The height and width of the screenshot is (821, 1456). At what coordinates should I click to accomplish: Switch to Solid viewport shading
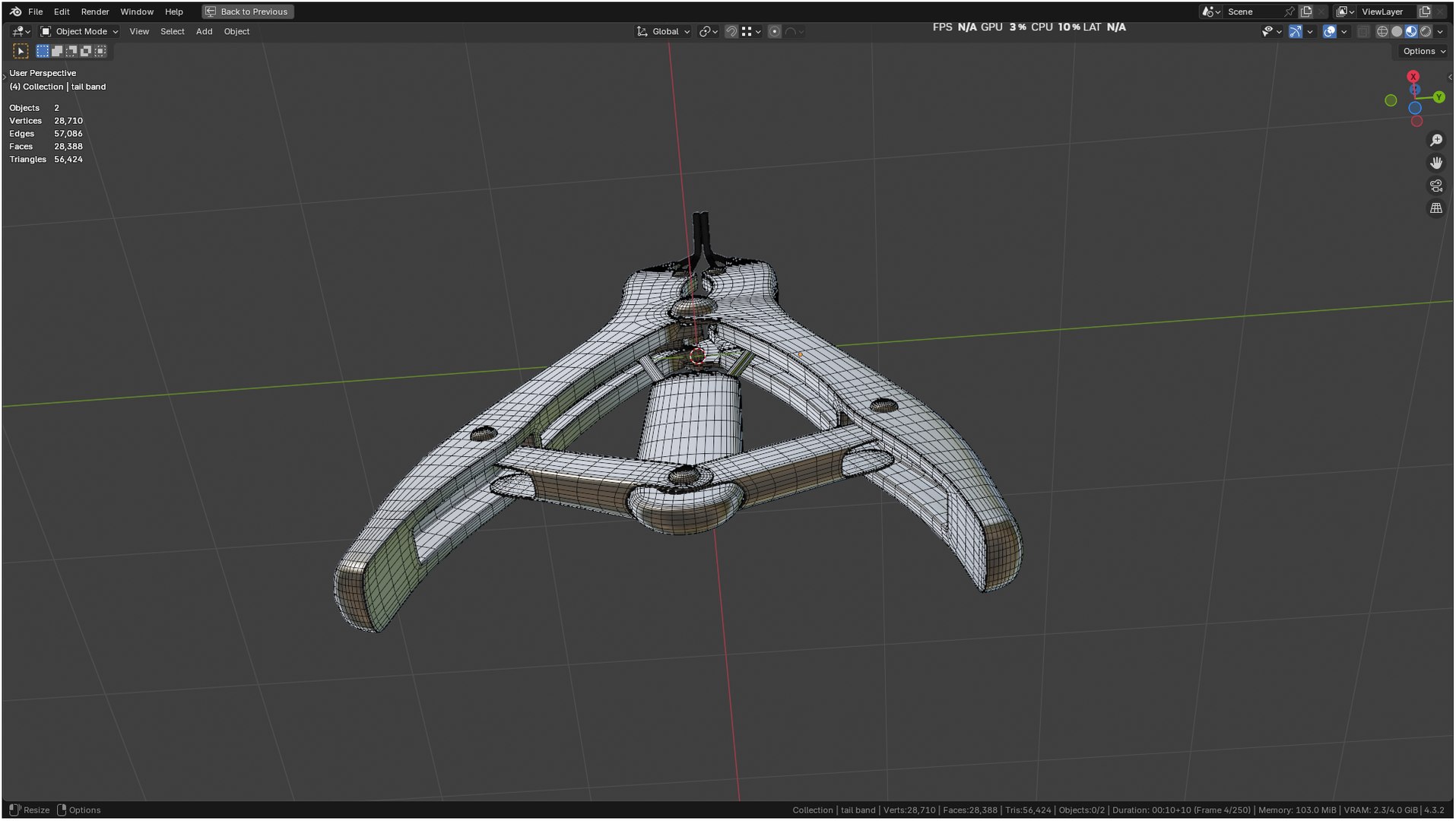point(1397,31)
